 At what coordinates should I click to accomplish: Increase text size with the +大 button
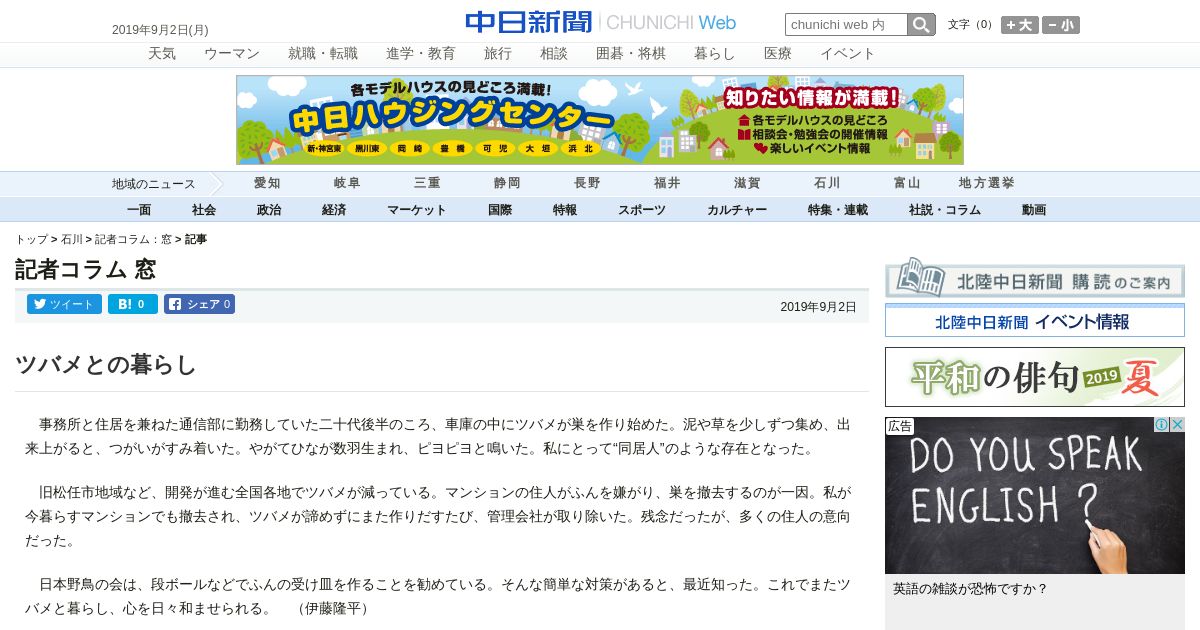click(x=1019, y=25)
